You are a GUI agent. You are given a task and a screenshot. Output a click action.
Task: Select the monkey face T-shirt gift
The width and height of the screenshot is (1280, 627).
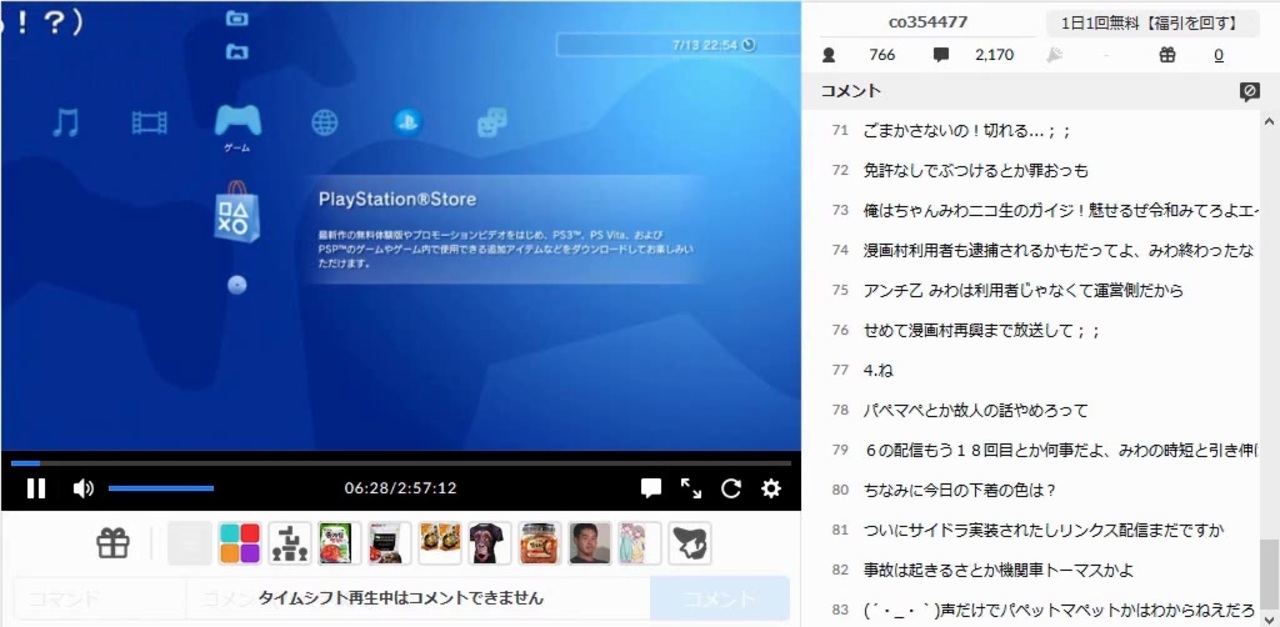tap(489, 543)
